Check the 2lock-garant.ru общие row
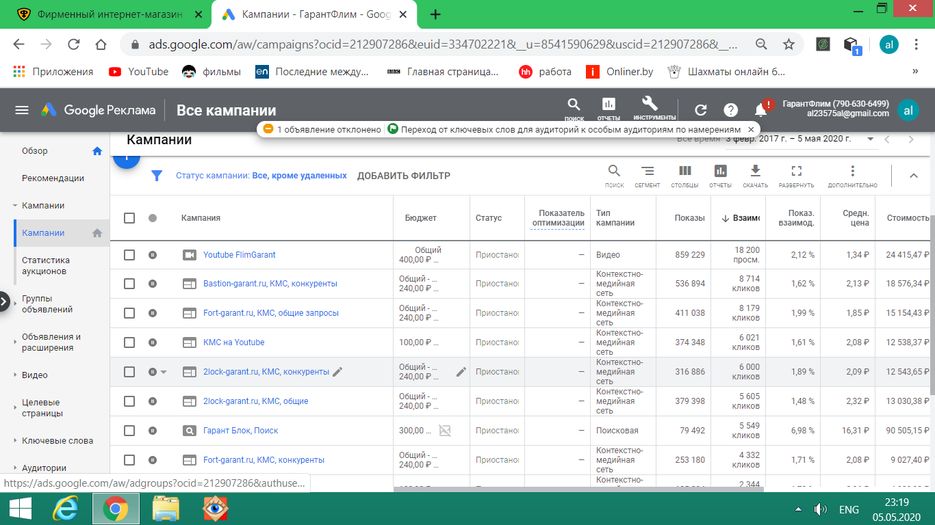 click(x=129, y=401)
